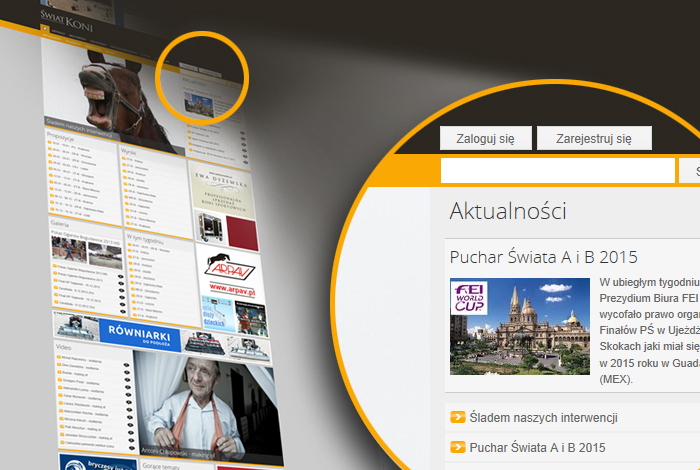Click the FEI World Cup cathedral thumbnail
The height and width of the screenshot is (470, 700).
click(x=519, y=327)
